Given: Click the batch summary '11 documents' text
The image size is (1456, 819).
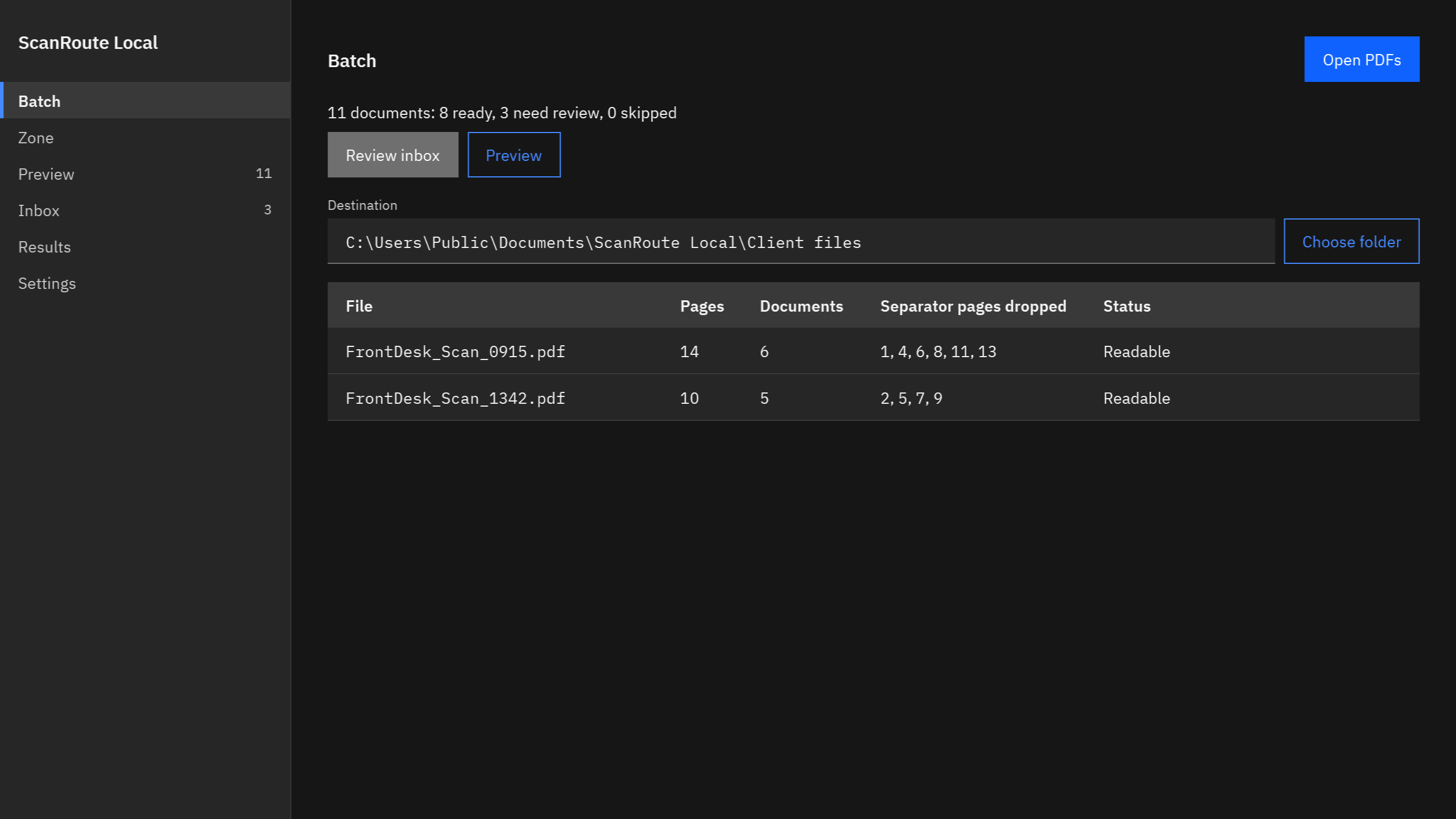Looking at the screenshot, I should coord(502,113).
